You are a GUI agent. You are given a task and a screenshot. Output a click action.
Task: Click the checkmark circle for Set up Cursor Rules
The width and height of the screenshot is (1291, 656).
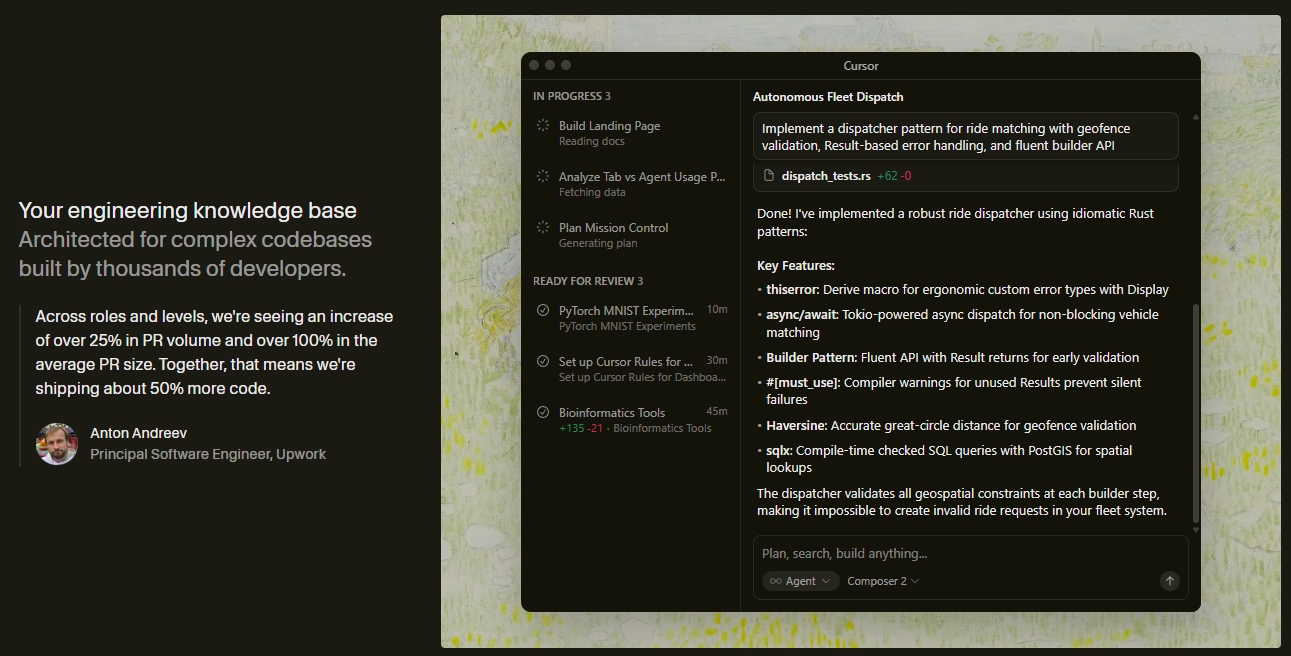click(x=543, y=362)
